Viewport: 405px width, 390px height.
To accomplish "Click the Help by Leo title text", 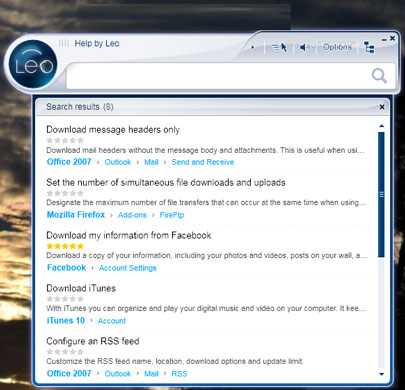I will coord(97,43).
